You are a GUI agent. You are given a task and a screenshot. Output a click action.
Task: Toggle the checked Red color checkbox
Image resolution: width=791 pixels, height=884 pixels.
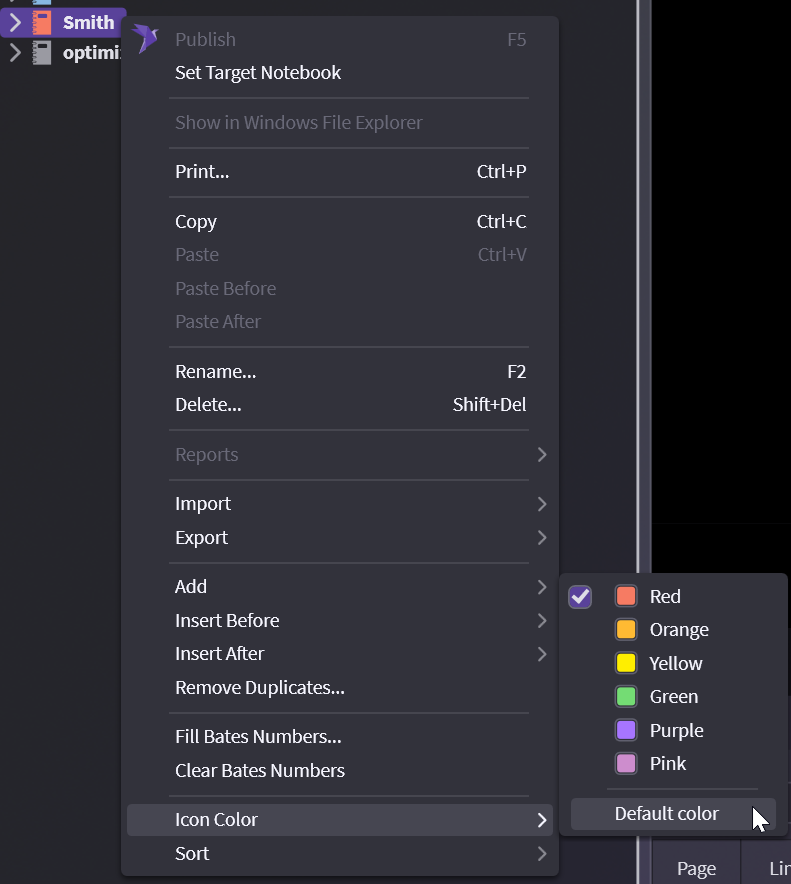(580, 597)
